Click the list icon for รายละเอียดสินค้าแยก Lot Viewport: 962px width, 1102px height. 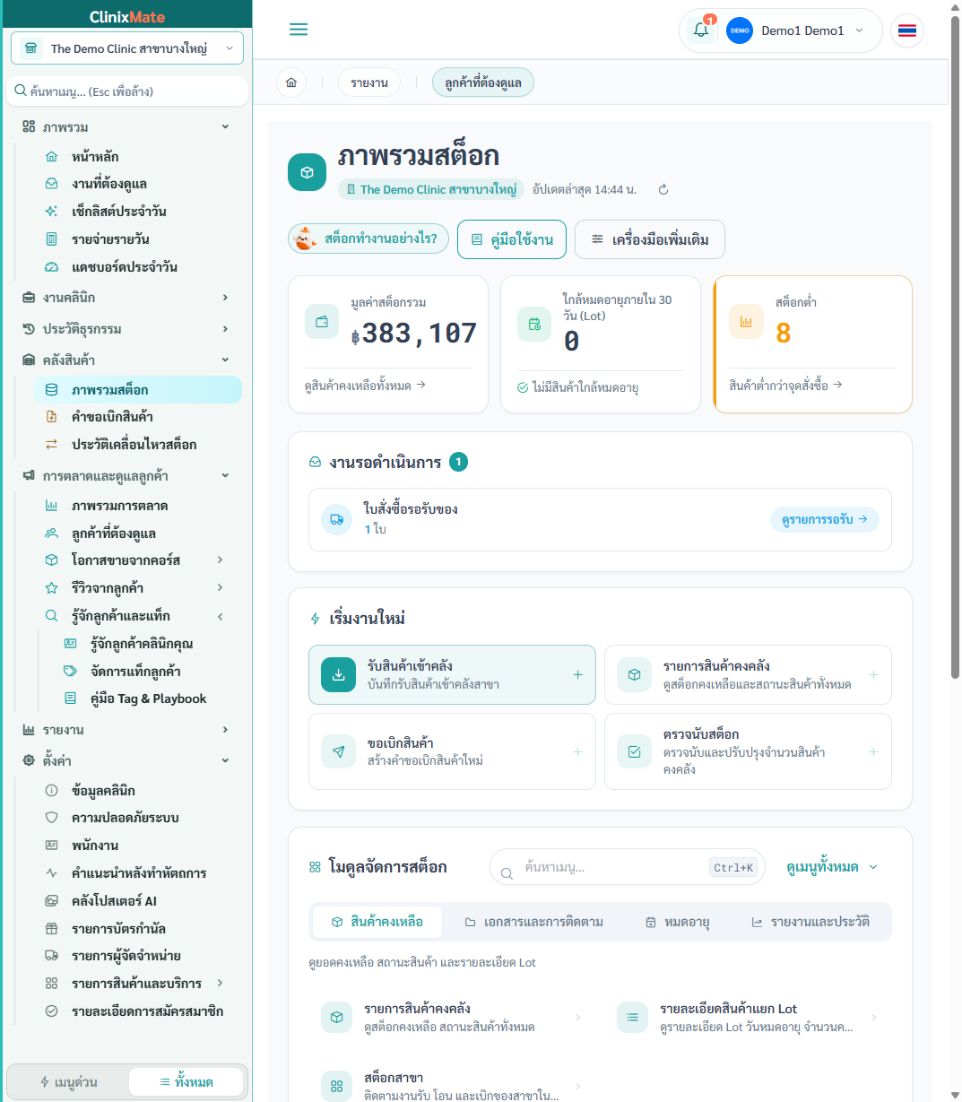tap(632, 1017)
